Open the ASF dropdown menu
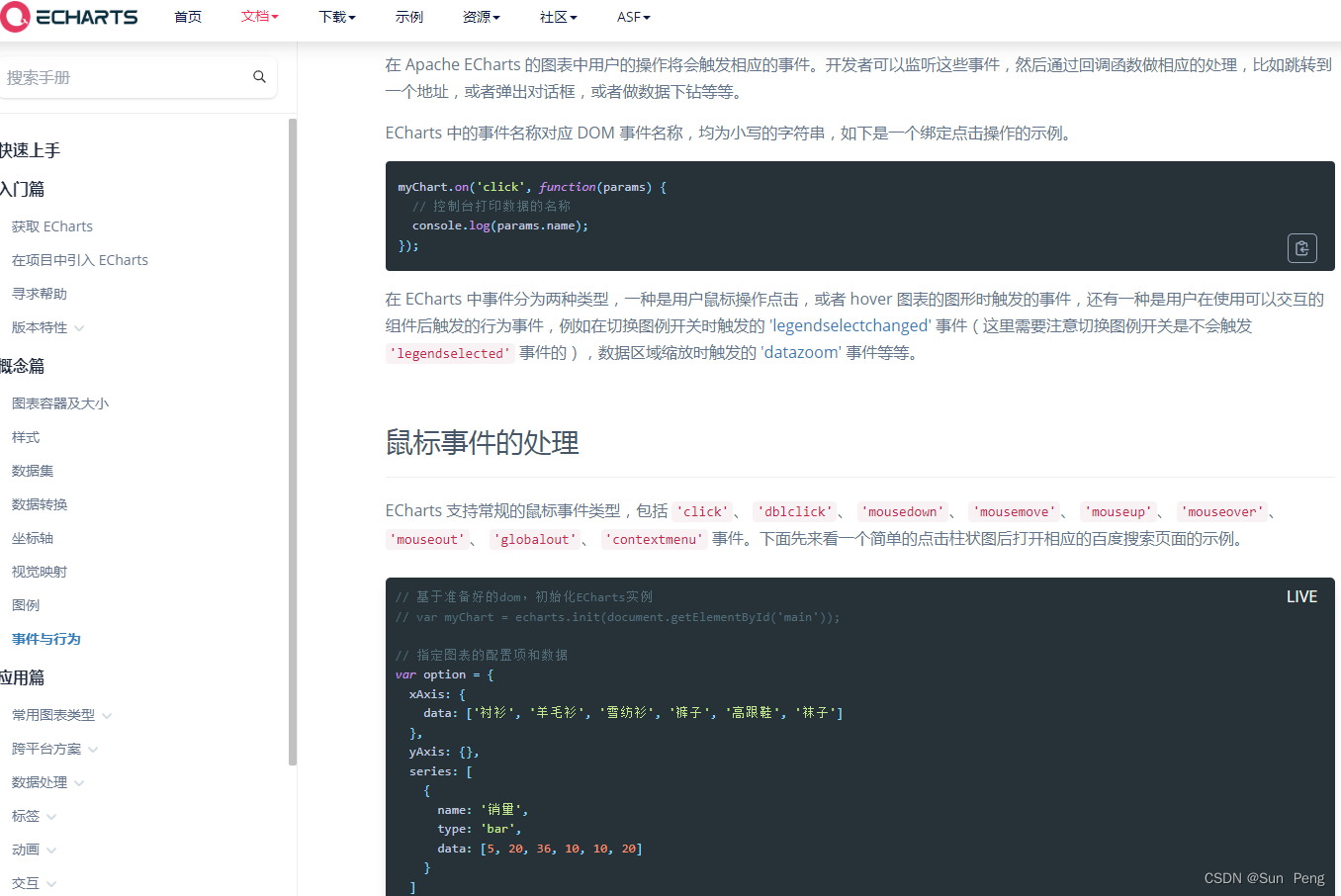This screenshot has height=896, width=1341. click(x=634, y=17)
